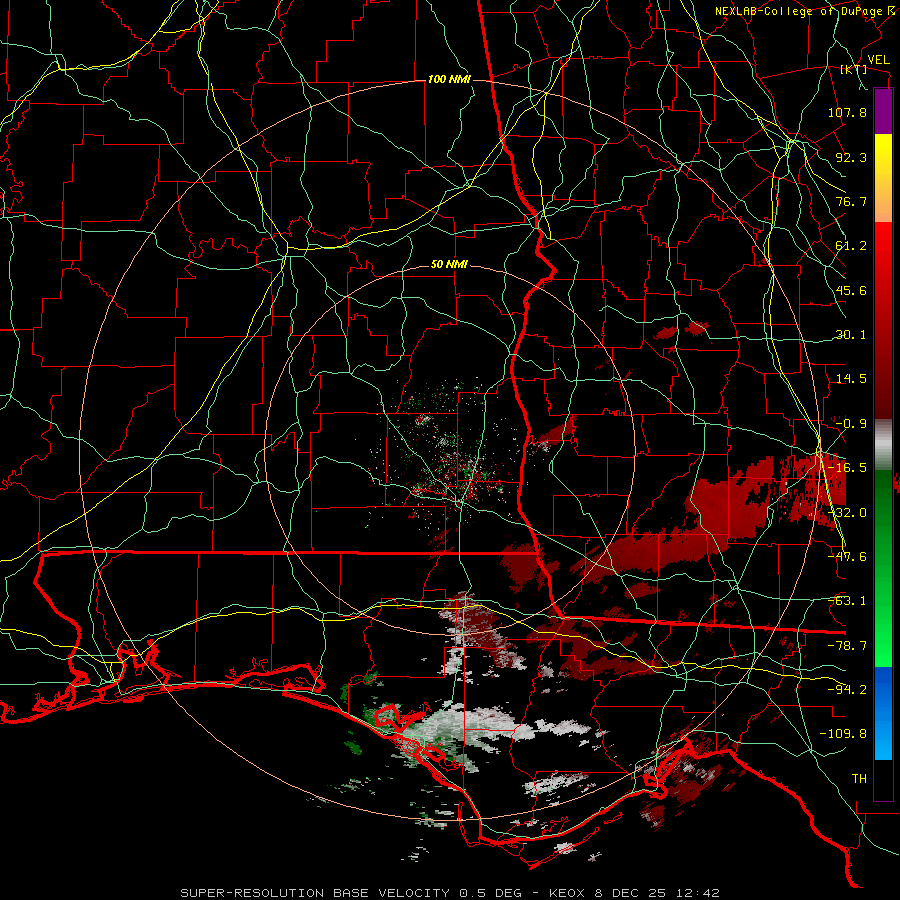
Task: Select the 30.1 legend value
Action: [851, 335]
